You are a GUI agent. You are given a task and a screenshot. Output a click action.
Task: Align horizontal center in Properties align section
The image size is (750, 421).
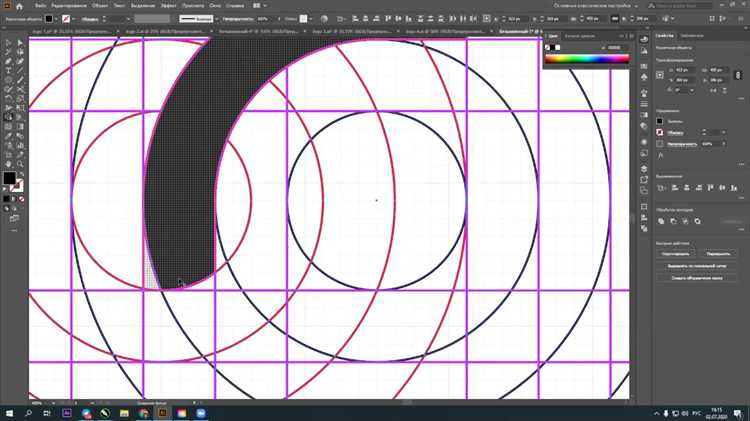coord(687,188)
